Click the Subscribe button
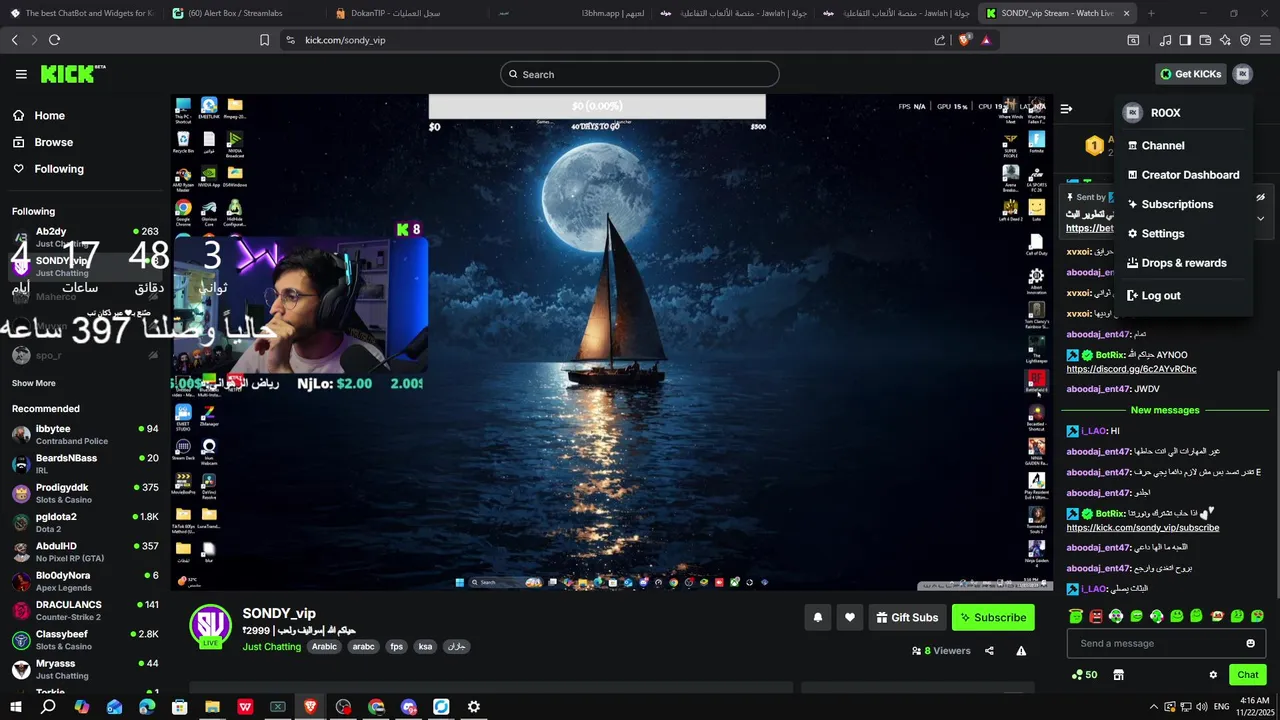This screenshot has height=720, width=1280. [993, 618]
